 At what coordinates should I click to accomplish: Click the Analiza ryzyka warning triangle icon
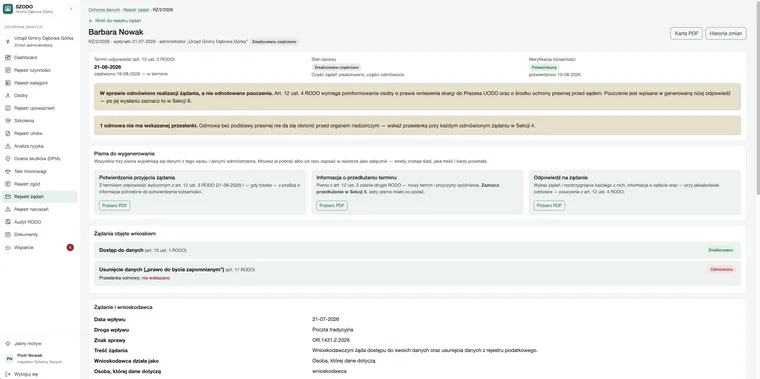tap(8, 146)
